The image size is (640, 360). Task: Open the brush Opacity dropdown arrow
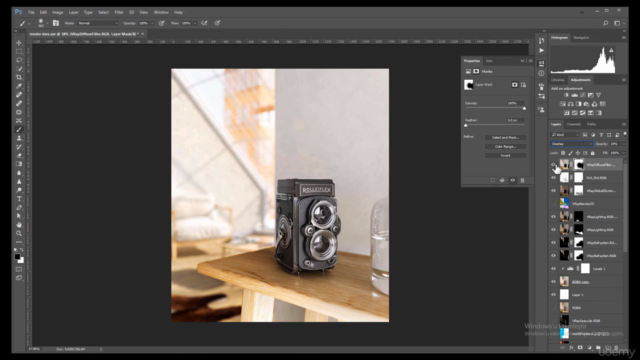(152, 23)
